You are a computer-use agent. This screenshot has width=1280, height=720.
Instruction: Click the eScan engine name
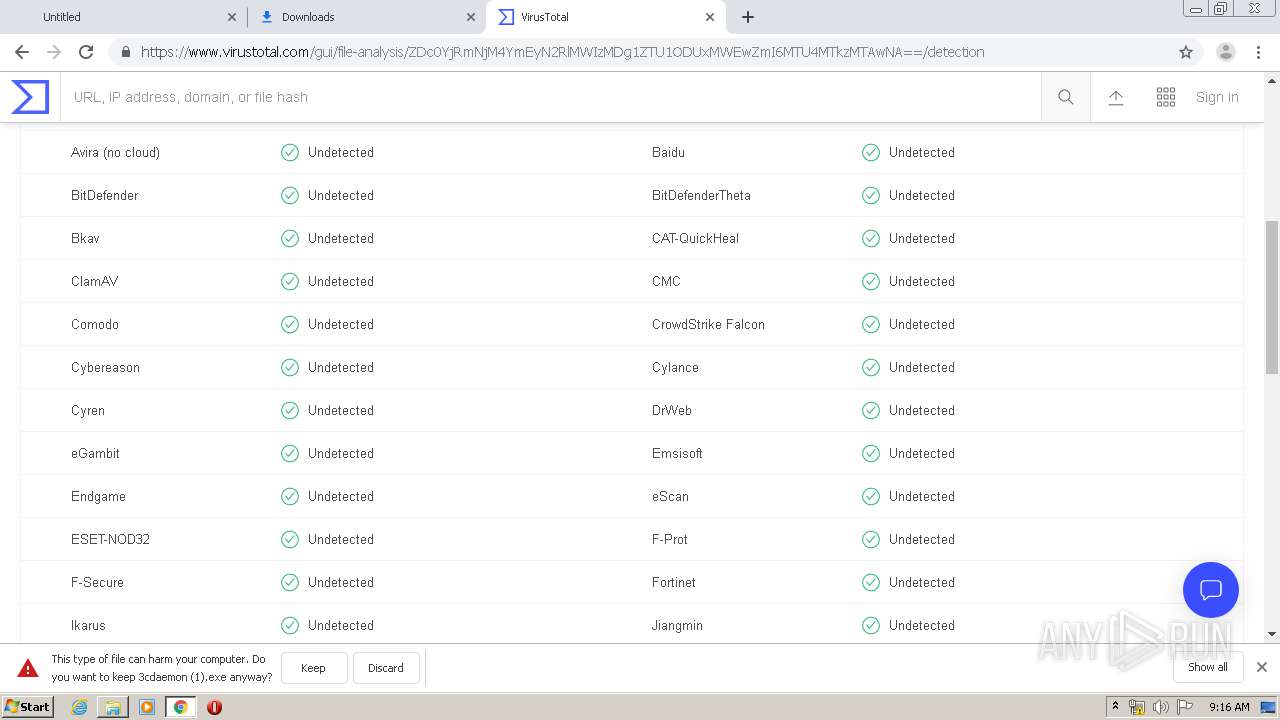pyautogui.click(x=670, y=496)
